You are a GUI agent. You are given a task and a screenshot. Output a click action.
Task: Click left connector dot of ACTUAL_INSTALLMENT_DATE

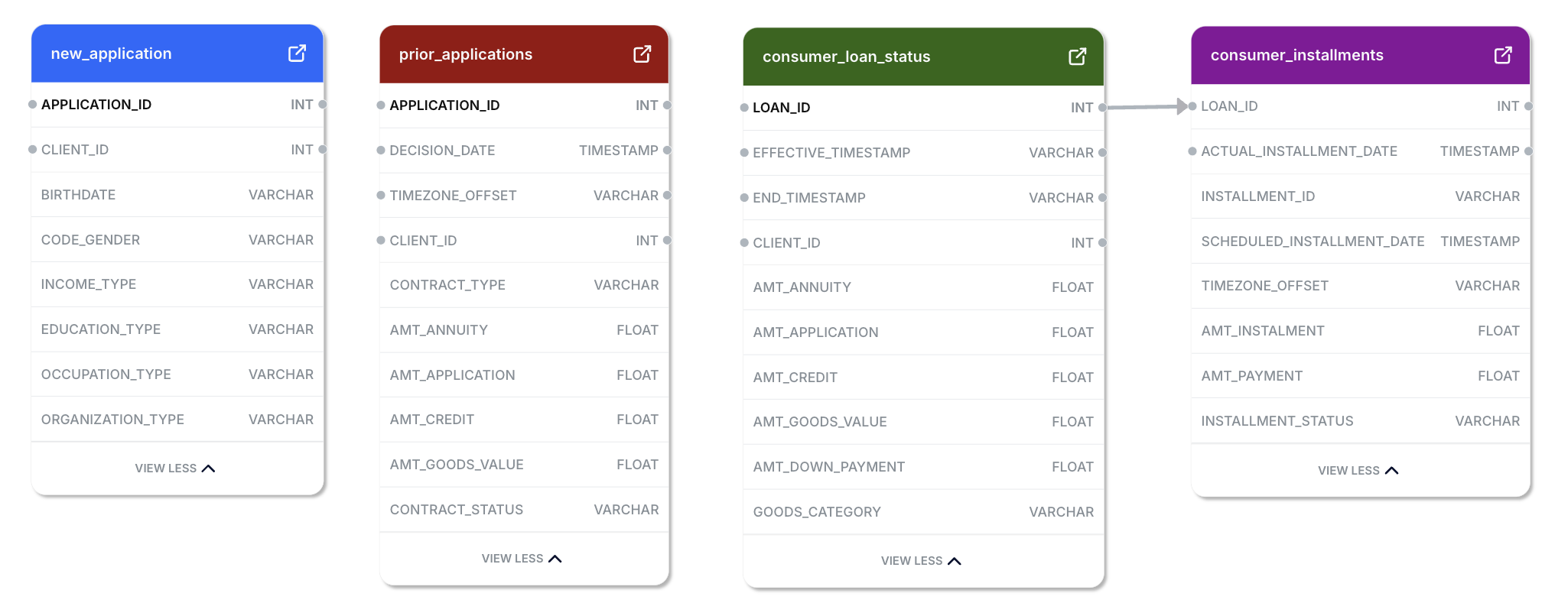(x=1192, y=151)
